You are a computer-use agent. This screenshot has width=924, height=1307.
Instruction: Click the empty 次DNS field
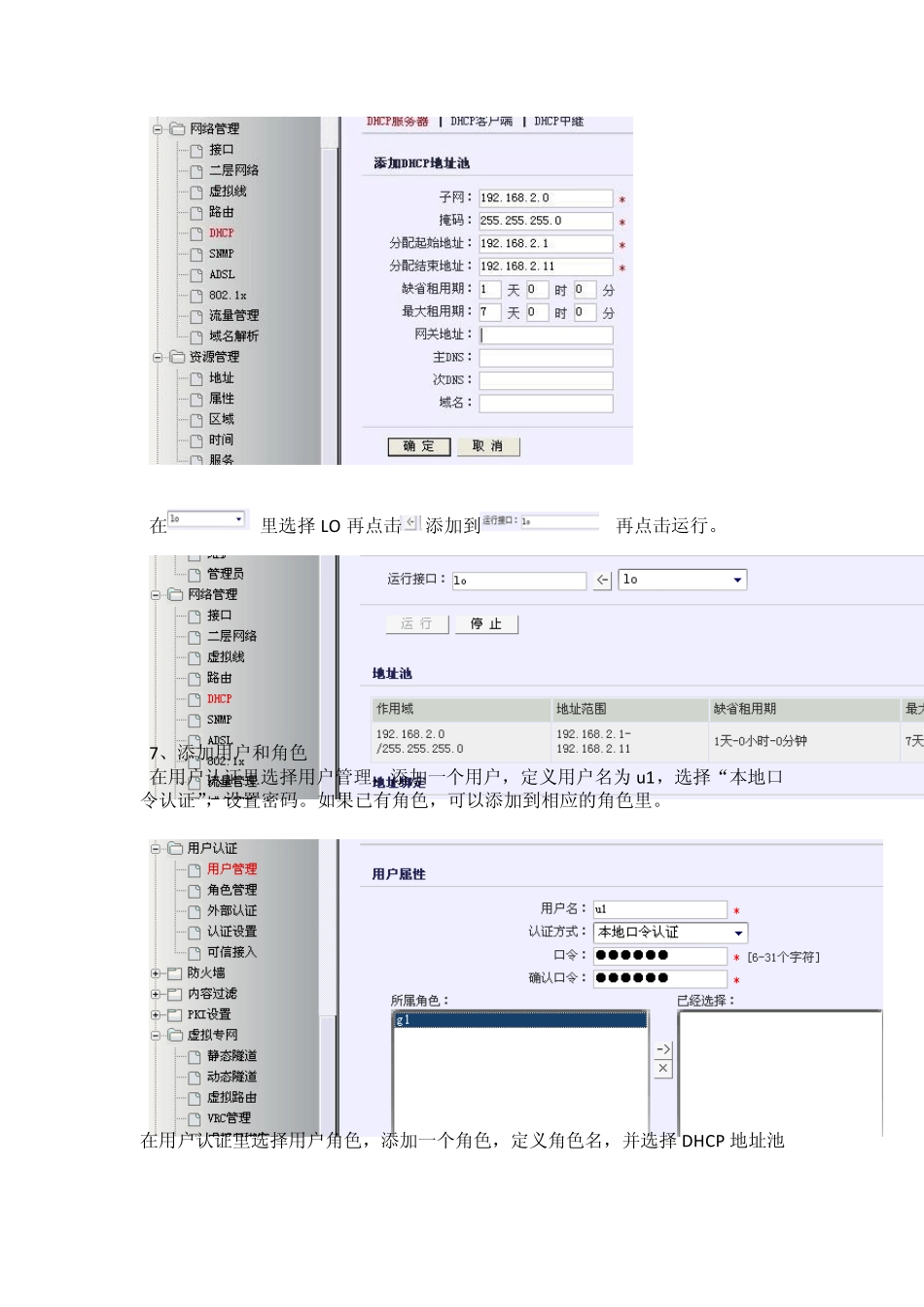(546, 380)
